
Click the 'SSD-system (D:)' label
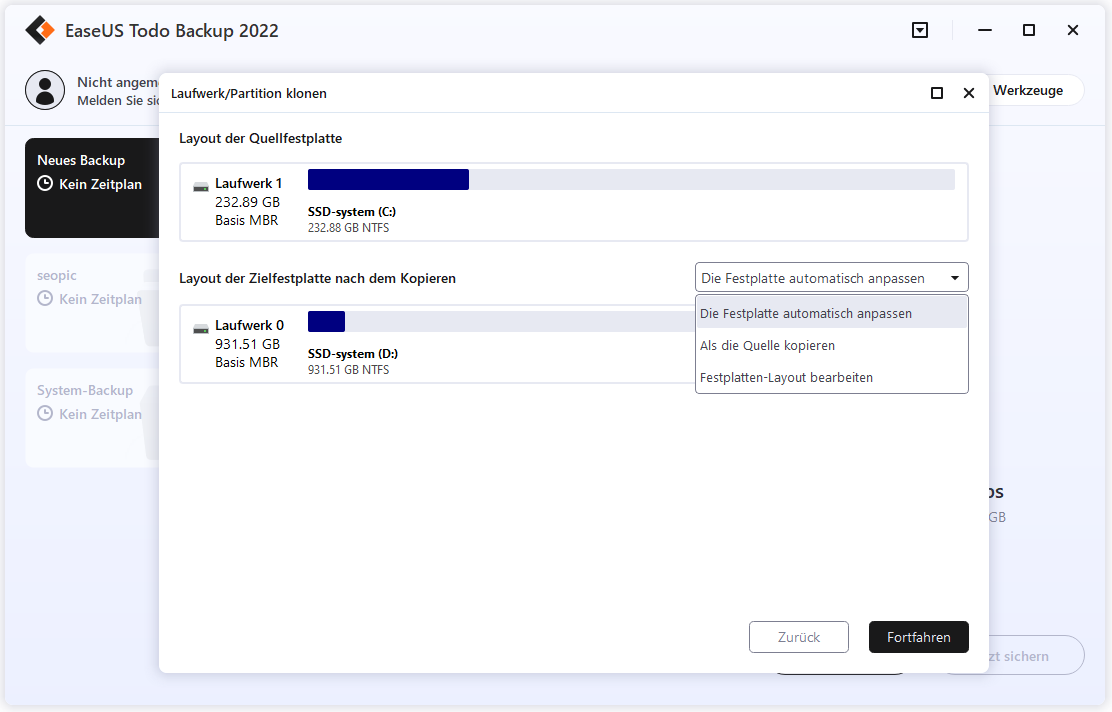(x=352, y=353)
